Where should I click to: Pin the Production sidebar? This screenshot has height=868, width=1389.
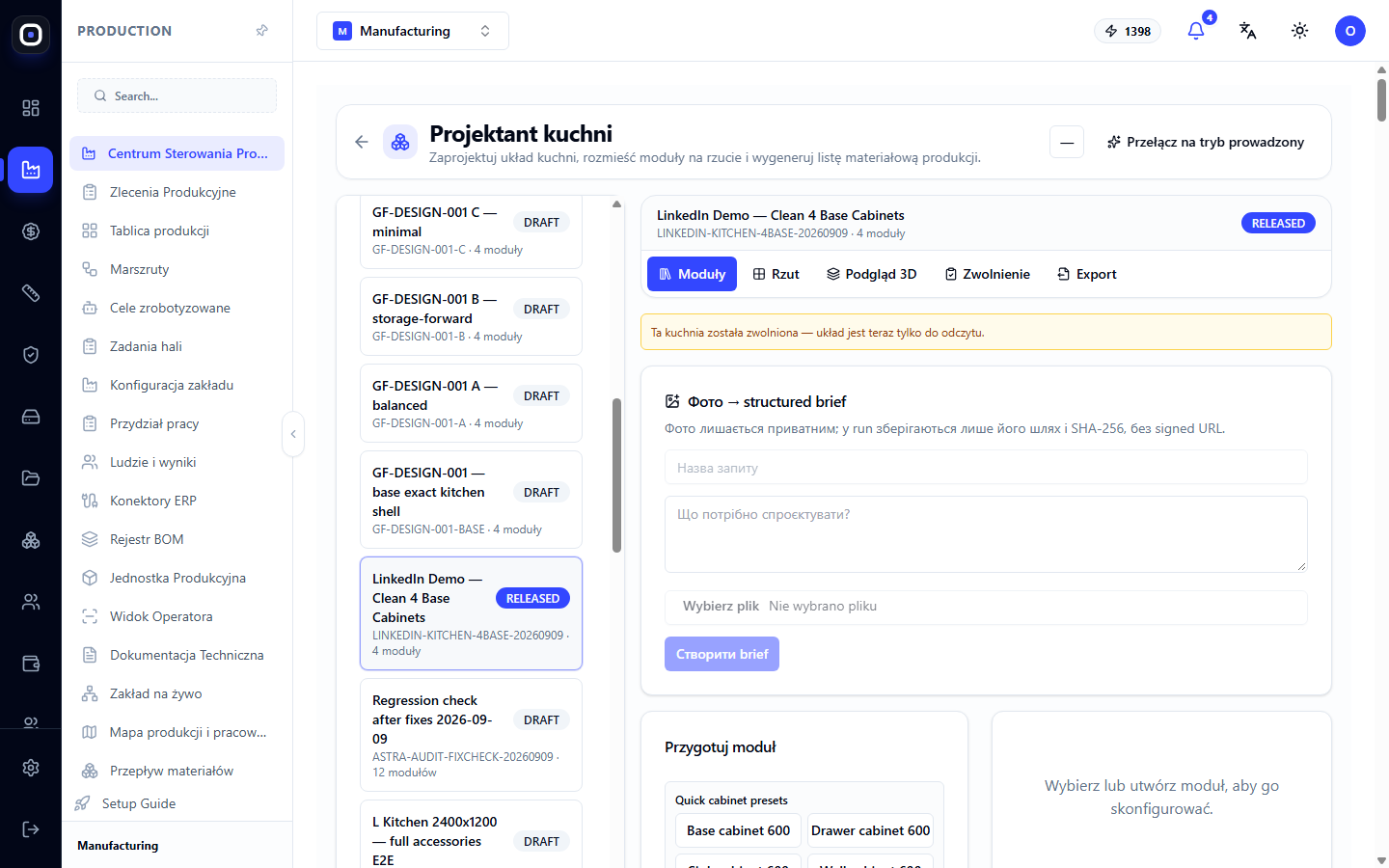click(261, 31)
